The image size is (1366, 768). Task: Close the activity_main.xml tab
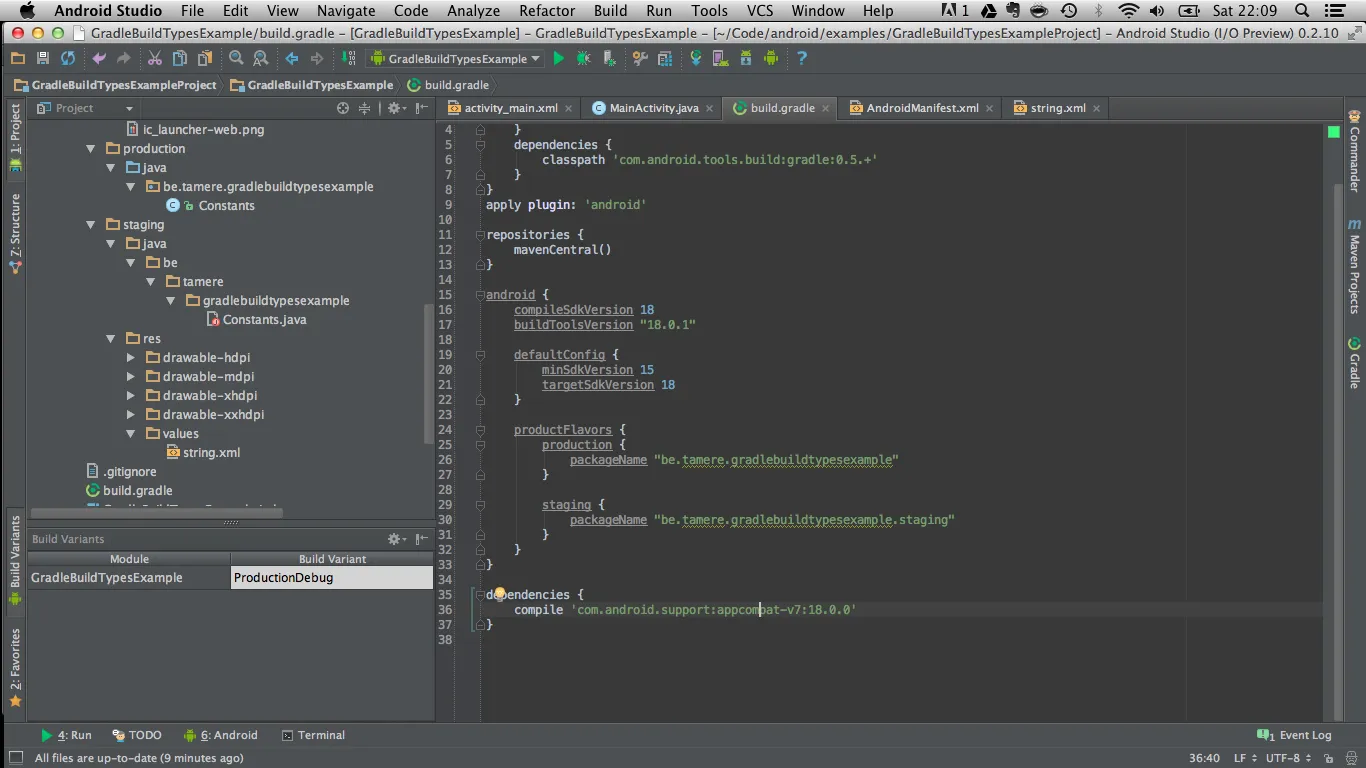click(x=569, y=108)
